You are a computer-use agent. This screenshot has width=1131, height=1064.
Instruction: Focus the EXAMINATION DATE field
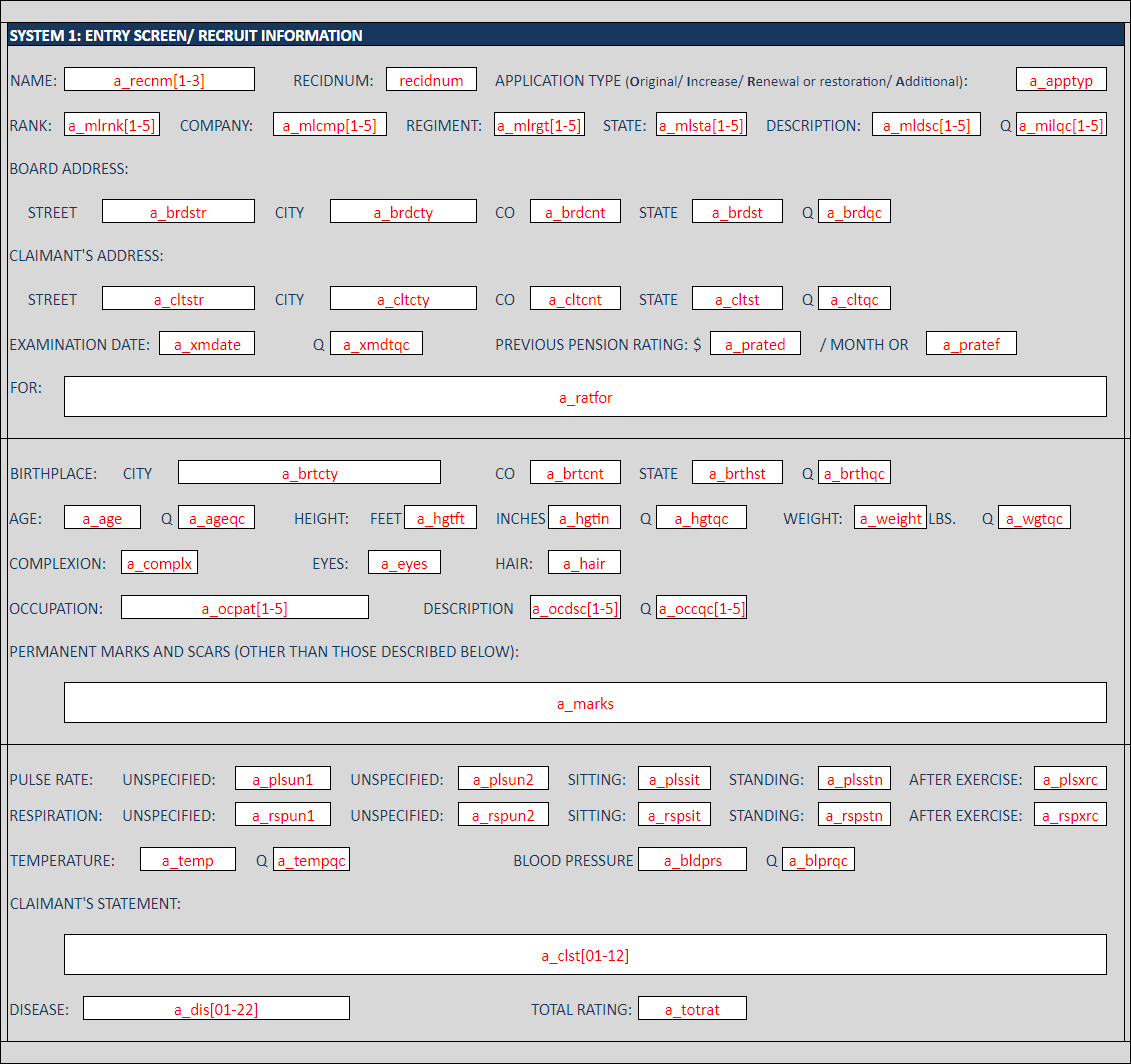point(206,344)
